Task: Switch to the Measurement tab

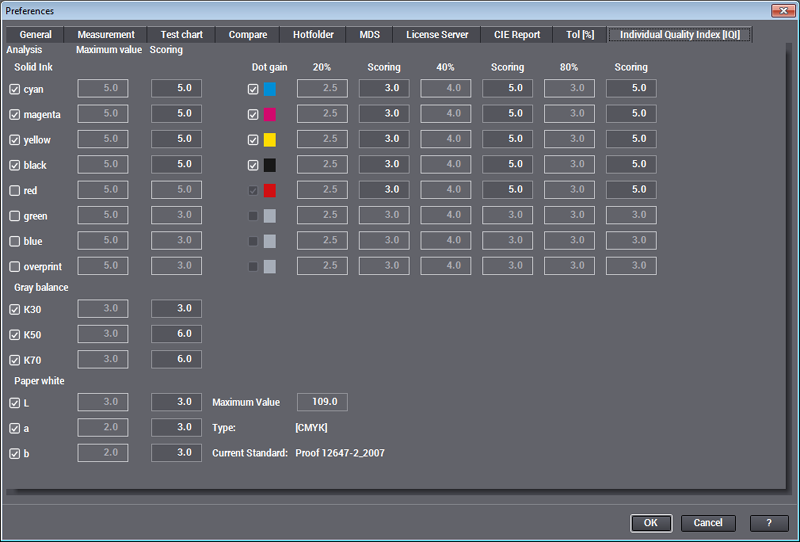Action: 106,35
